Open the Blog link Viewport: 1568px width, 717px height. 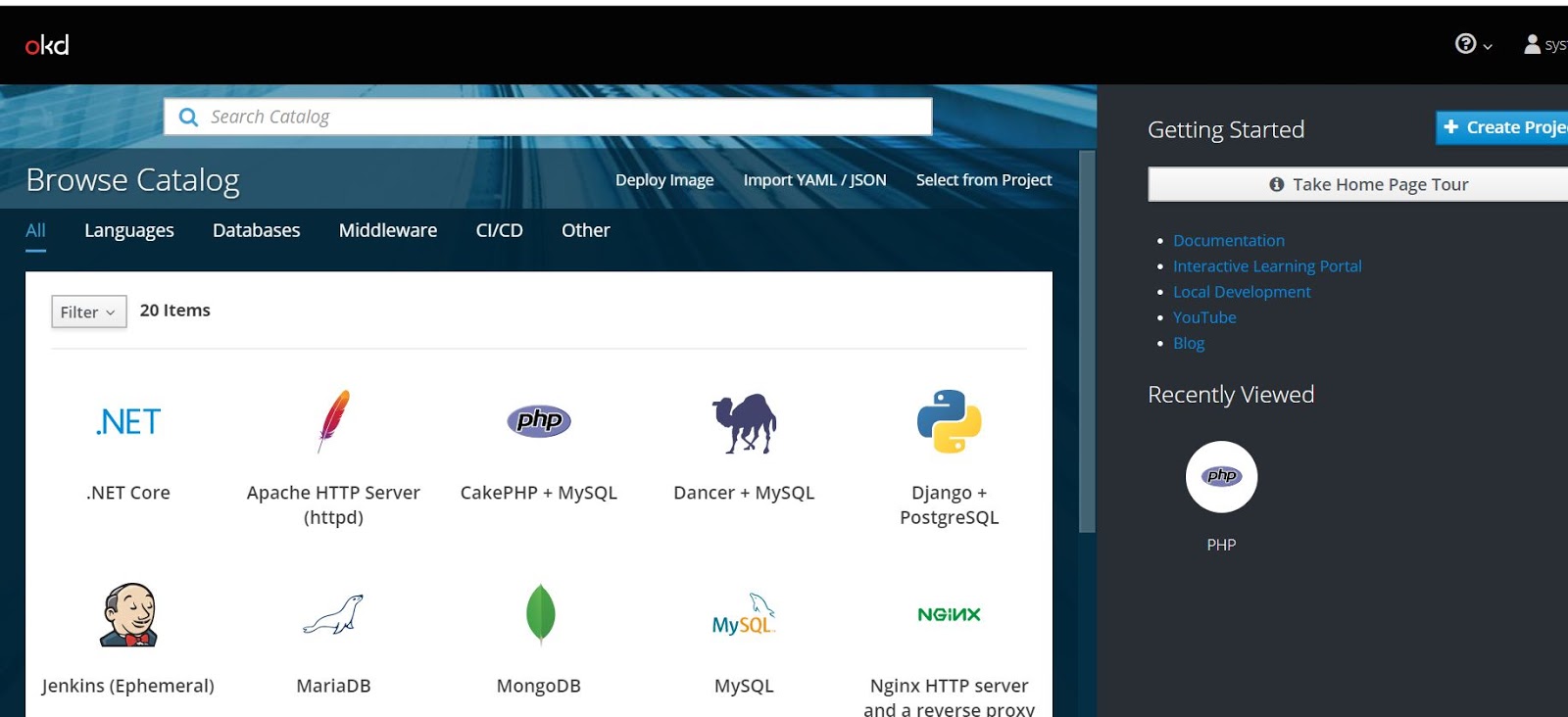1189,343
